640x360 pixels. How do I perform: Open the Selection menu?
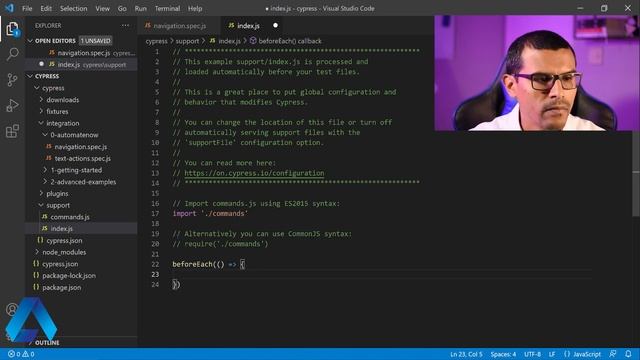click(73, 8)
